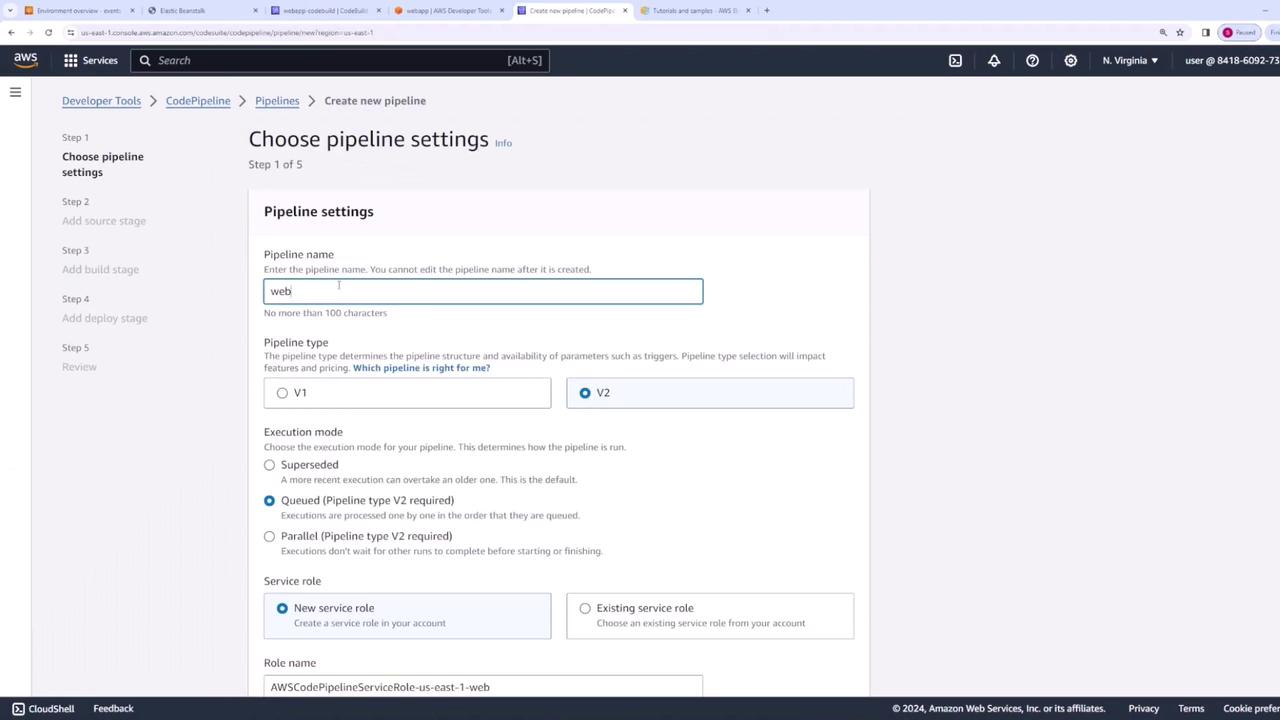1280x720 pixels.
Task: Choose Superseded execution mode
Action: click(269, 465)
